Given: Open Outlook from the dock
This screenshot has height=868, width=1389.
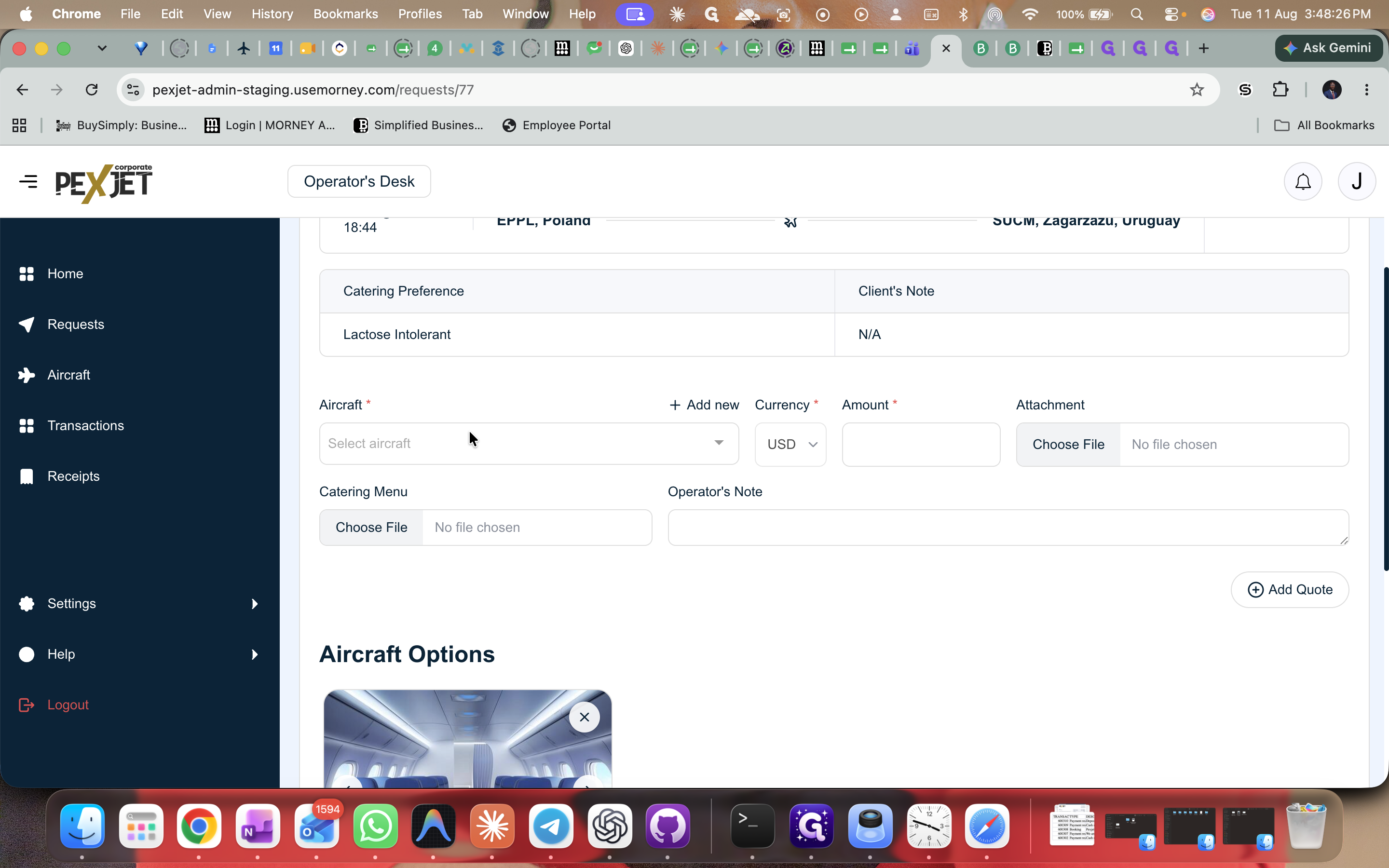Looking at the screenshot, I should [x=317, y=826].
